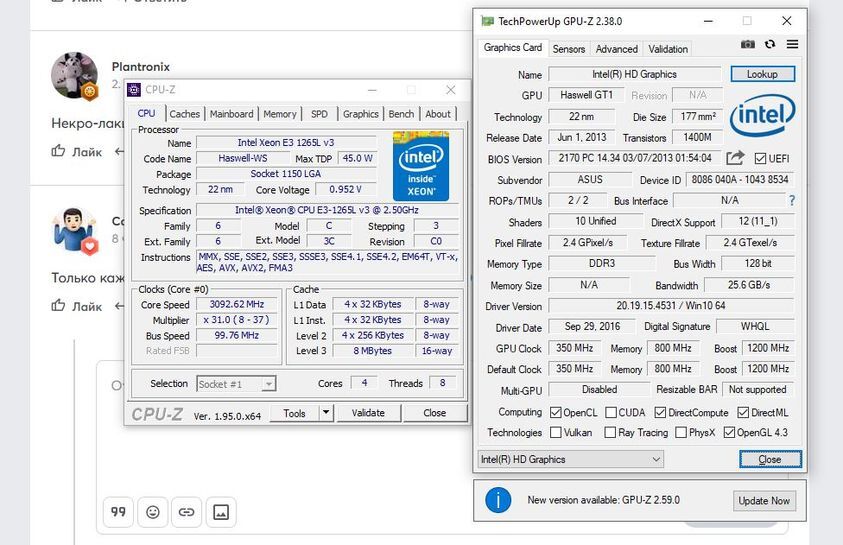This screenshot has width=843, height=545.
Task: Enable the Vulkan checkbox
Action: pyautogui.click(x=556, y=433)
